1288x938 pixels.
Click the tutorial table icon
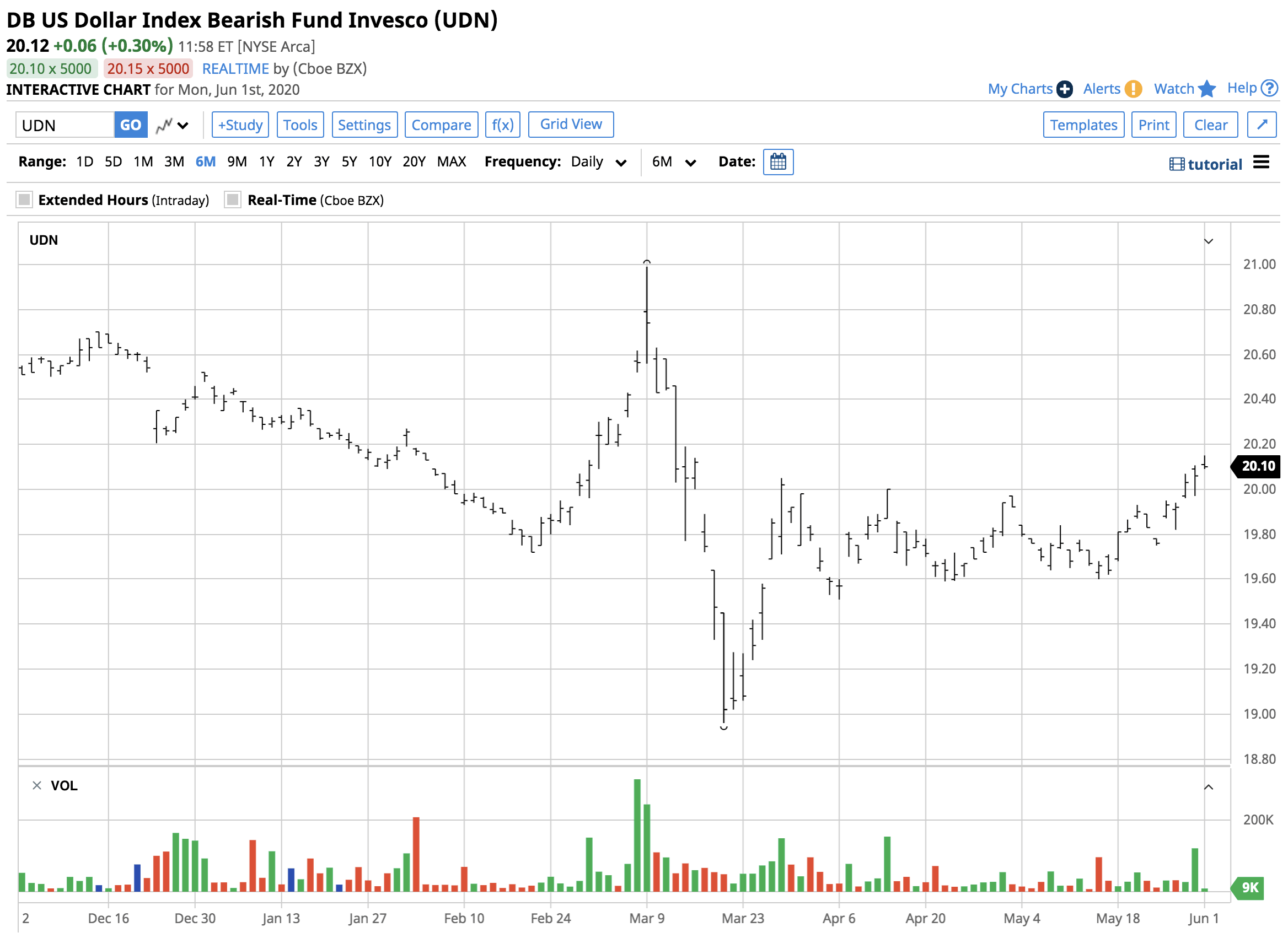[x=1177, y=165]
